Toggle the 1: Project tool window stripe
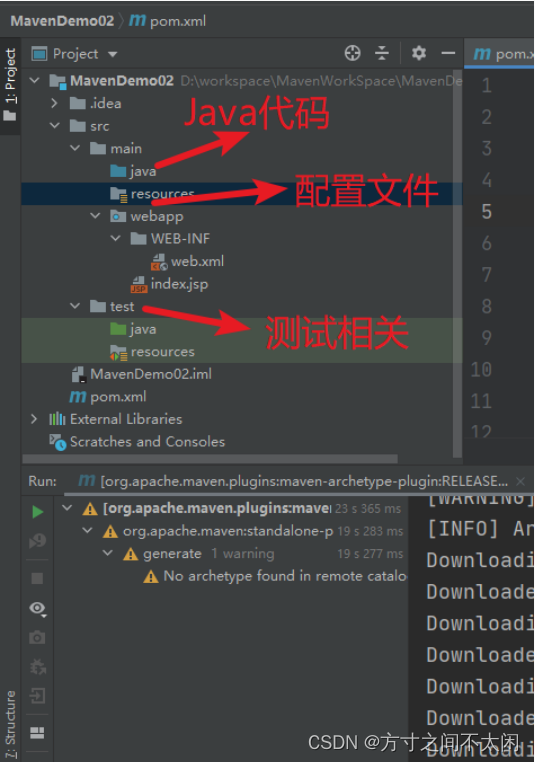This screenshot has height=762, width=535. pyautogui.click(x=10, y=84)
